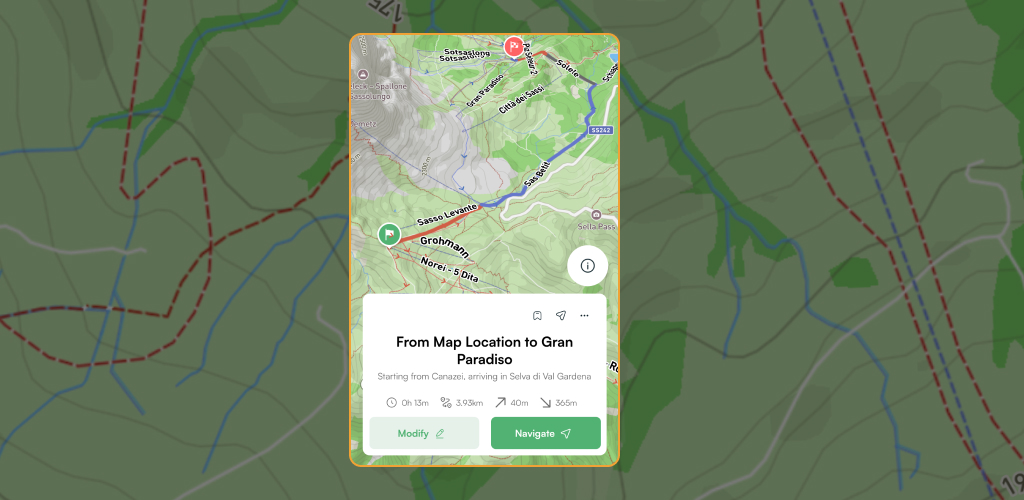Viewport: 1024px width, 500px height.
Task: Tap the red finish flag marker
Action: [514, 46]
